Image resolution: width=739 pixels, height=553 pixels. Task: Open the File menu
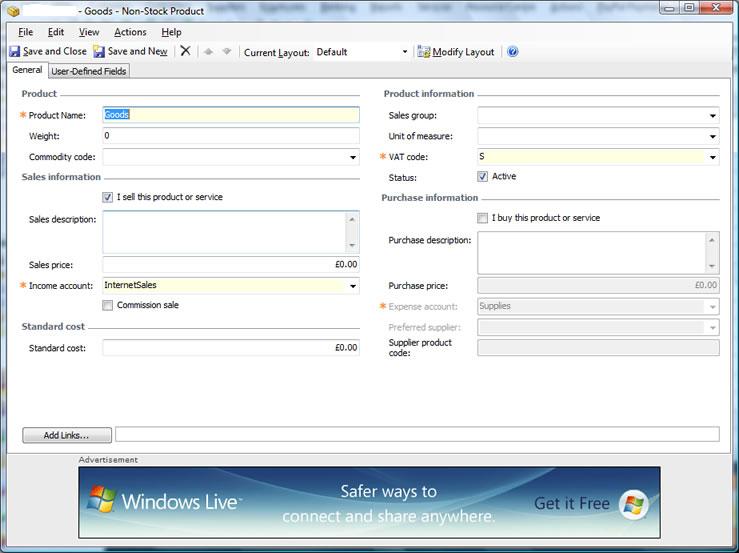25,32
